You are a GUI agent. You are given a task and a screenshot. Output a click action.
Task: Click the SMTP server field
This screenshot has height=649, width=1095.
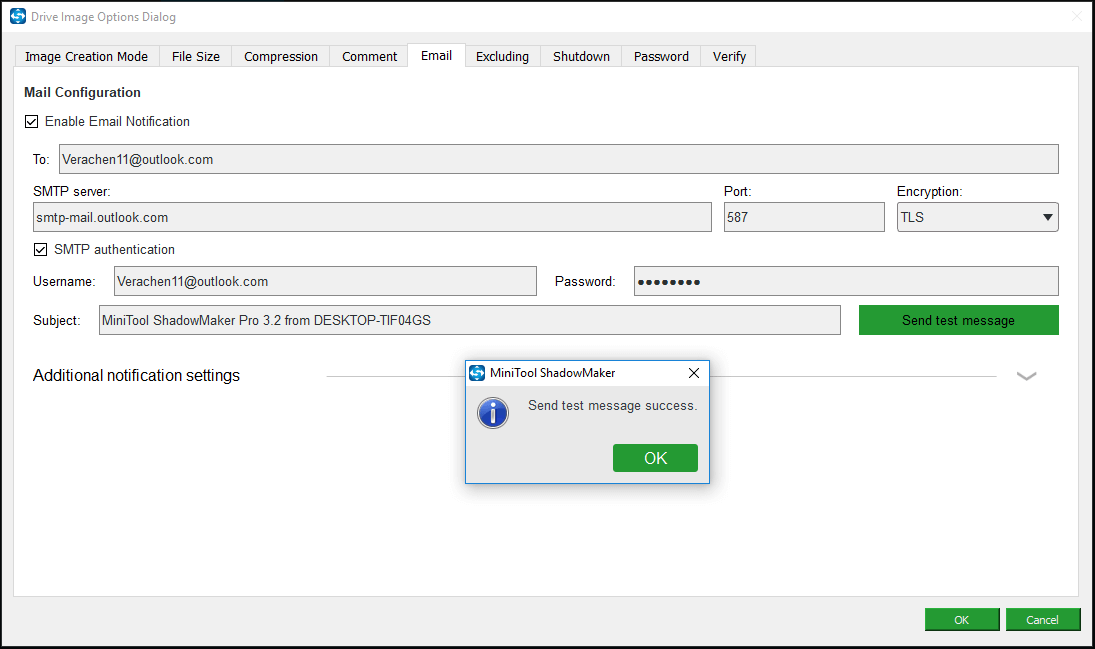tap(372, 217)
